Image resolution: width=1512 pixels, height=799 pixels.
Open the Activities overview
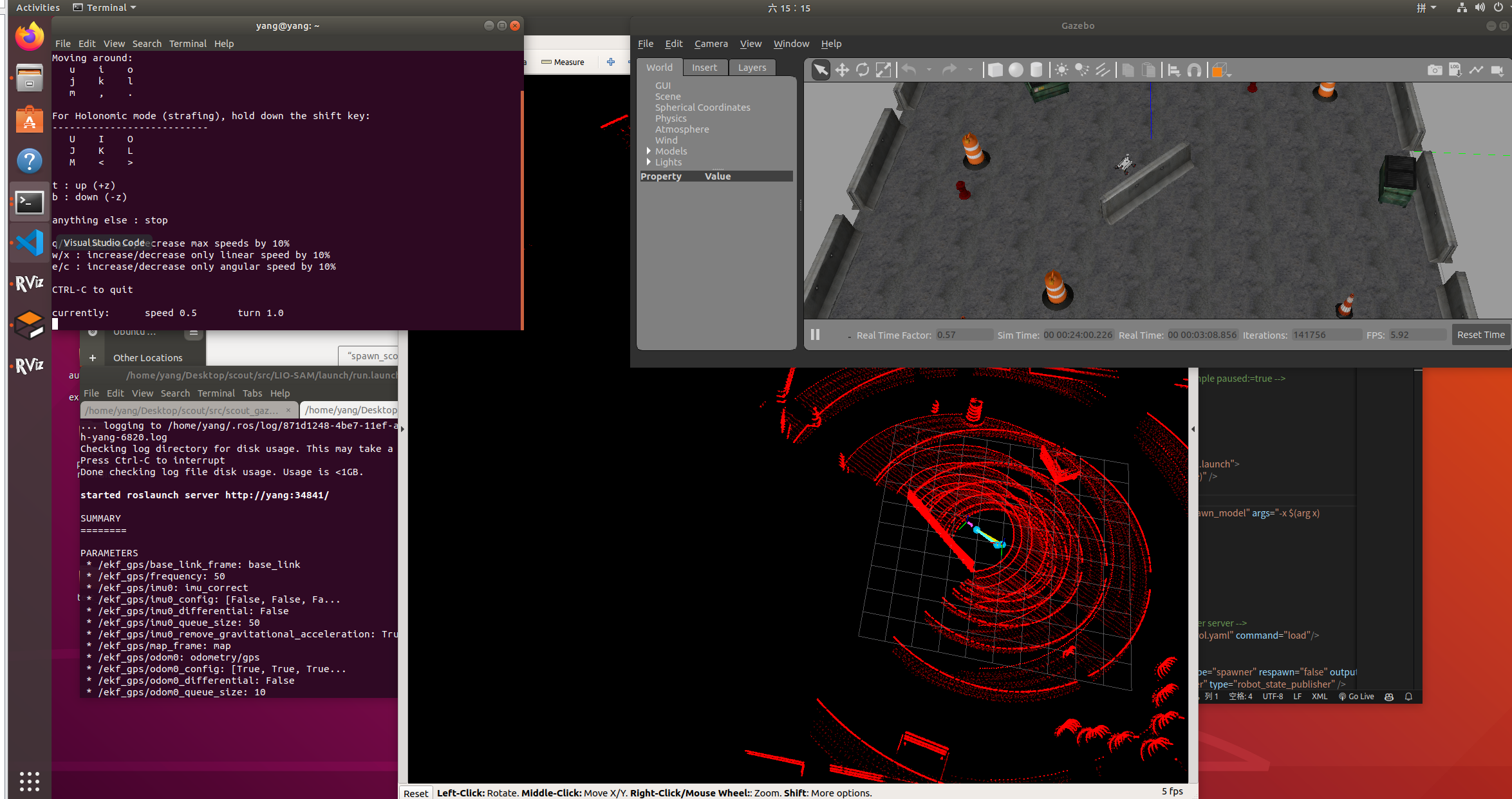[x=37, y=8]
